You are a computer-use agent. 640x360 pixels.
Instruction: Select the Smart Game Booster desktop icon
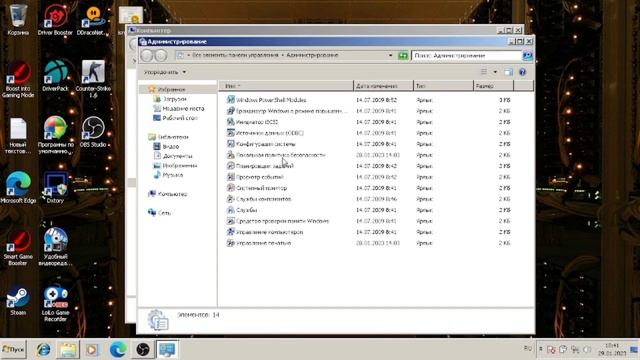(x=18, y=248)
